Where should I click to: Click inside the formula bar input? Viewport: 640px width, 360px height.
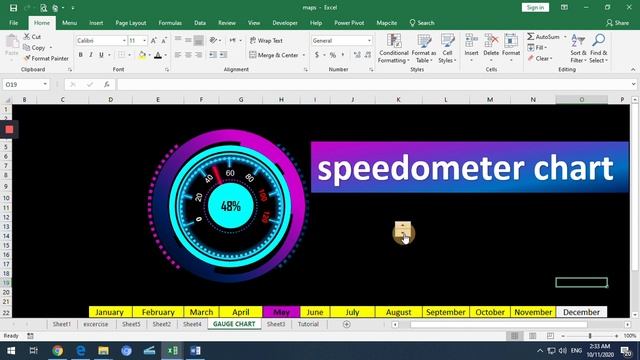point(373,84)
